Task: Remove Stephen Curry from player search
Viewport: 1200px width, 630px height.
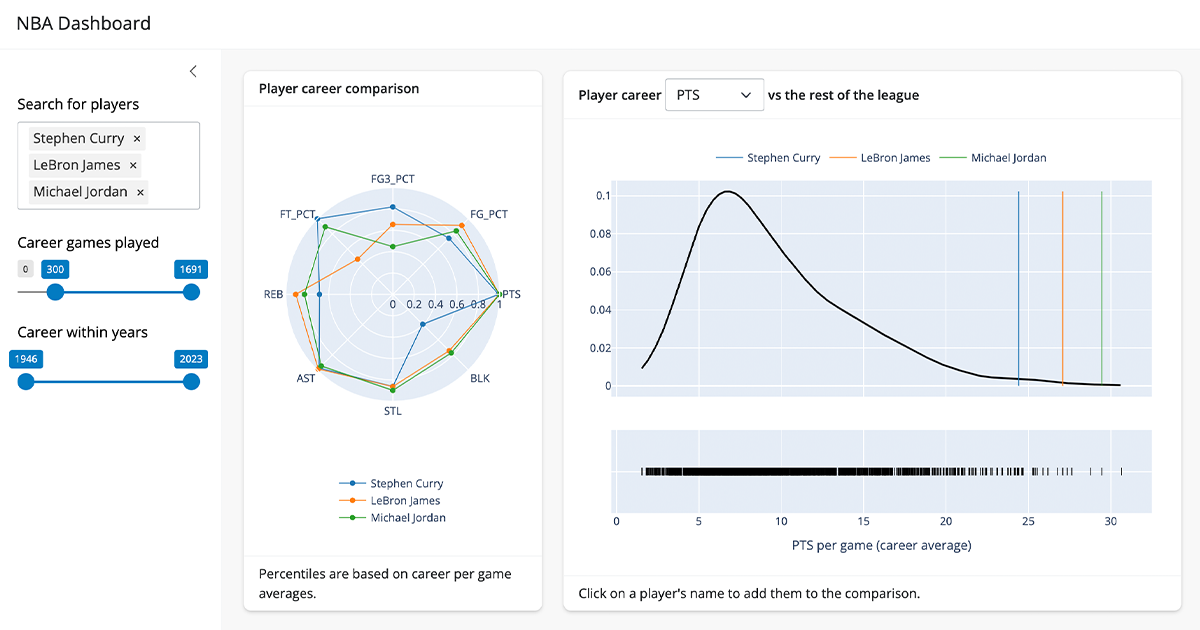Action: click(x=137, y=139)
